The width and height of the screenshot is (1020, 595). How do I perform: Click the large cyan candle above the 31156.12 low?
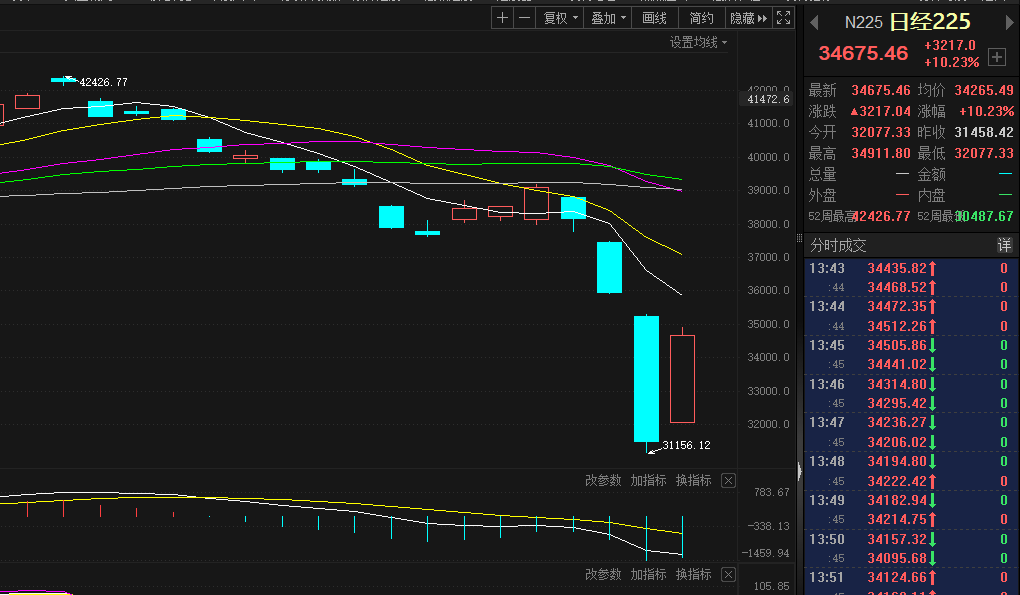647,379
